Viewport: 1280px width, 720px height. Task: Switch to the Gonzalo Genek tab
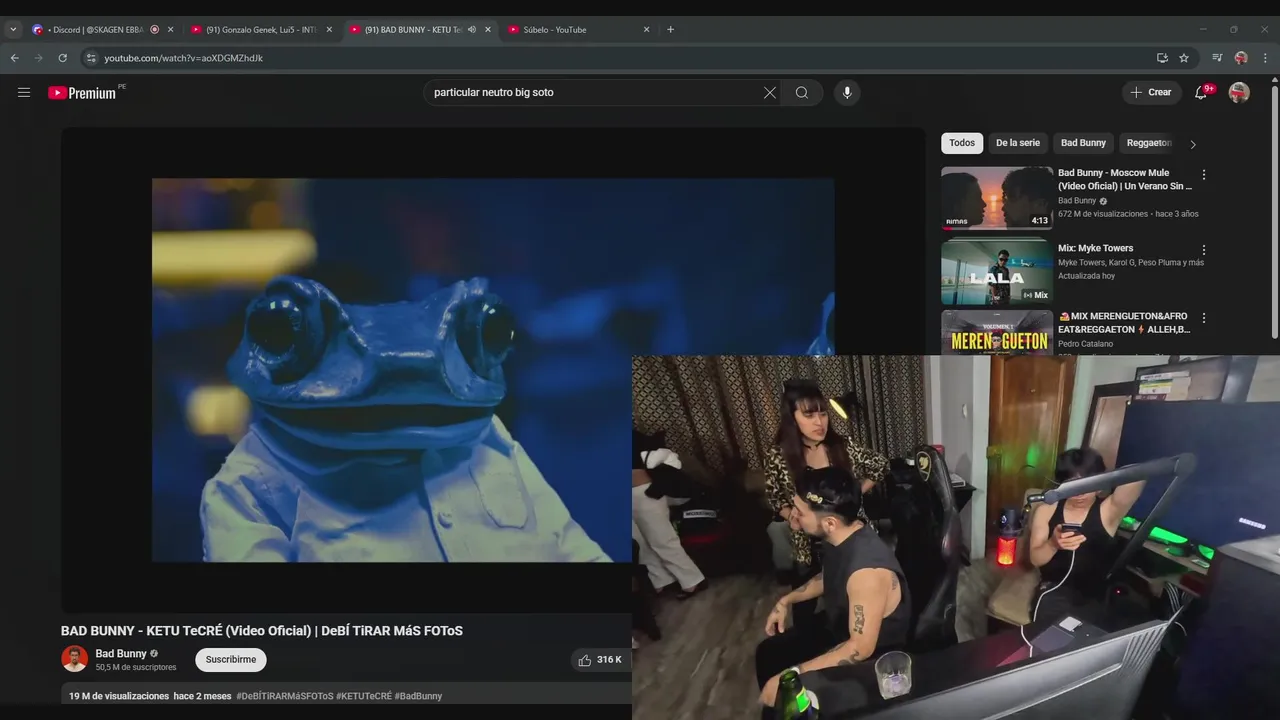261,29
